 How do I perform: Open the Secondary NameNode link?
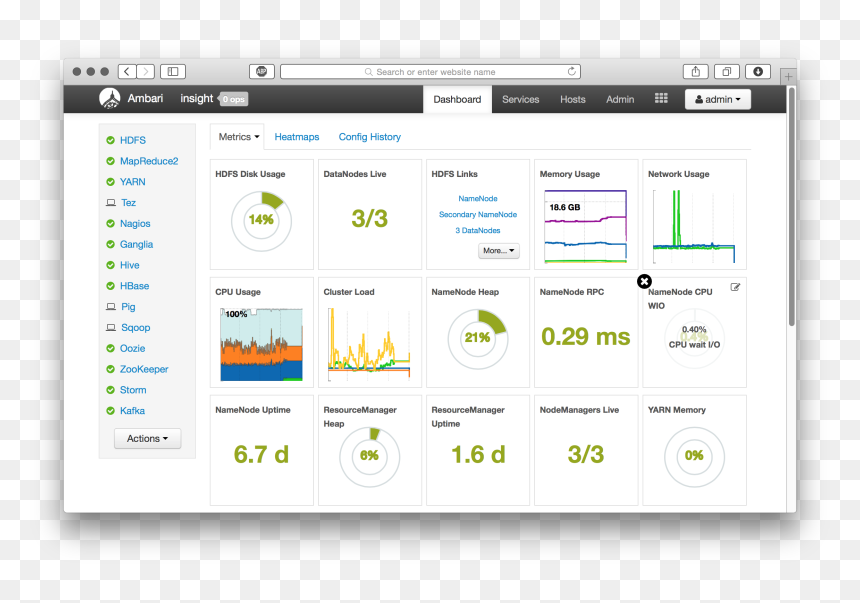pyautogui.click(x=478, y=215)
